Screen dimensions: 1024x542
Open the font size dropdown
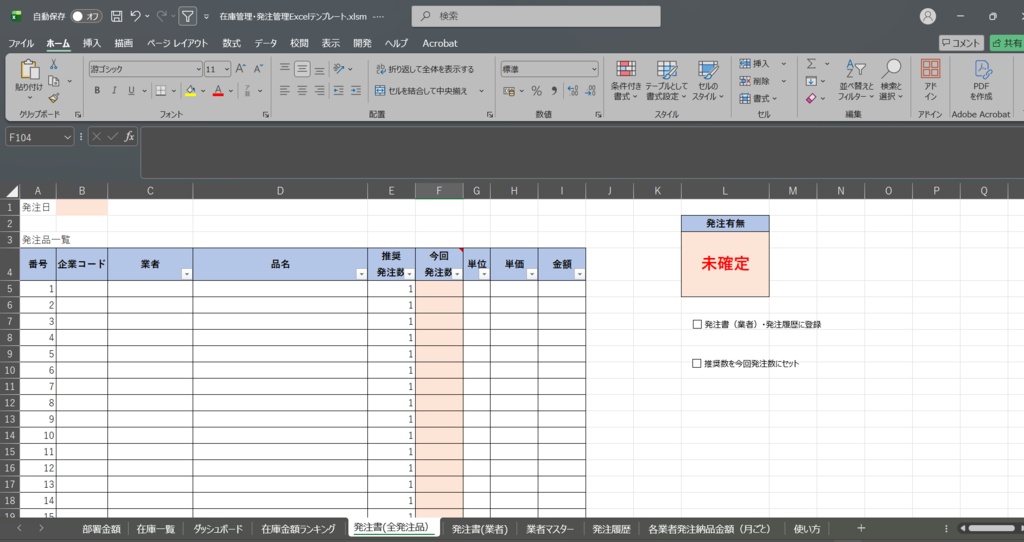[x=227, y=69]
